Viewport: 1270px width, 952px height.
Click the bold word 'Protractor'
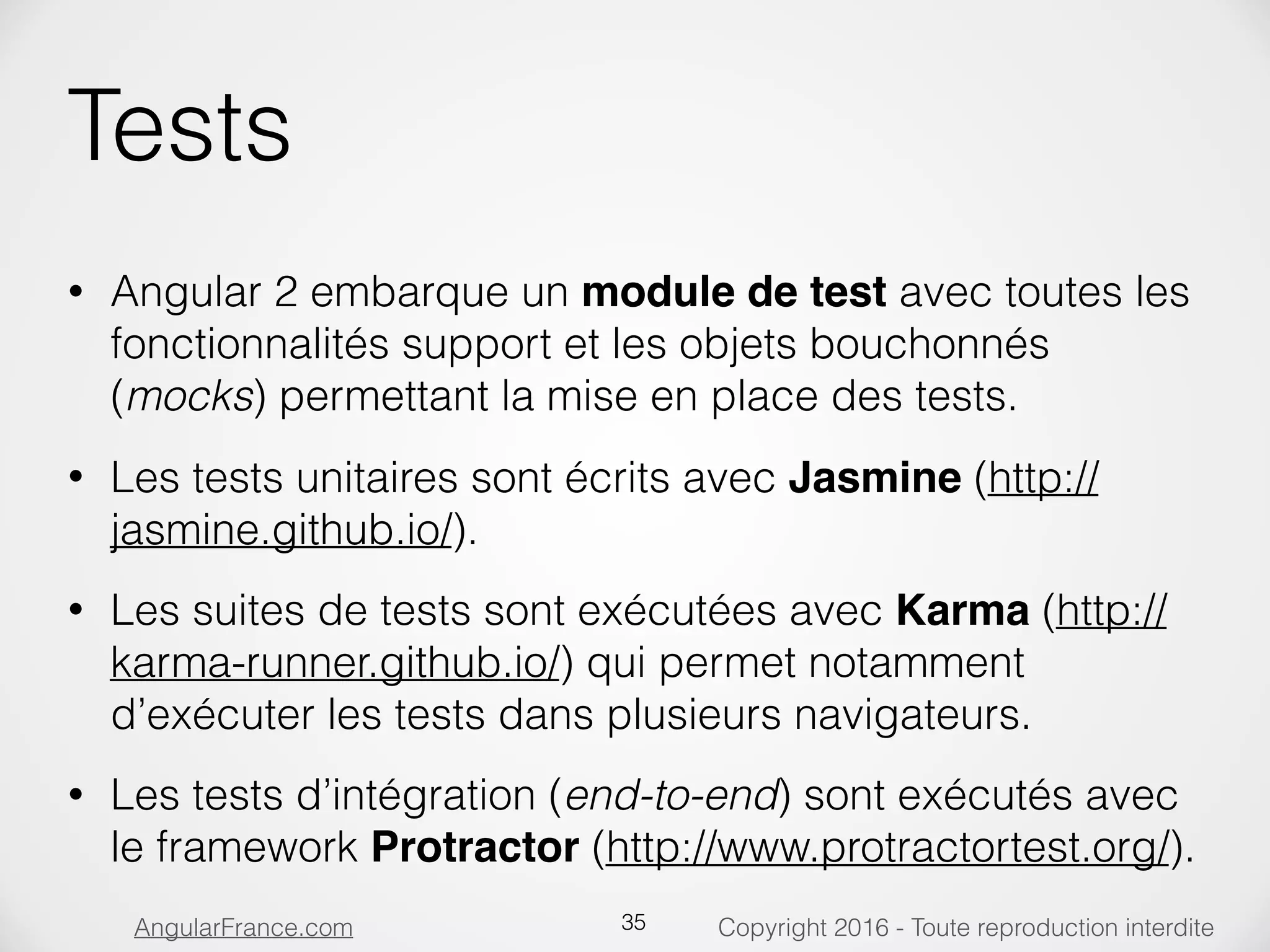pyautogui.click(x=475, y=847)
